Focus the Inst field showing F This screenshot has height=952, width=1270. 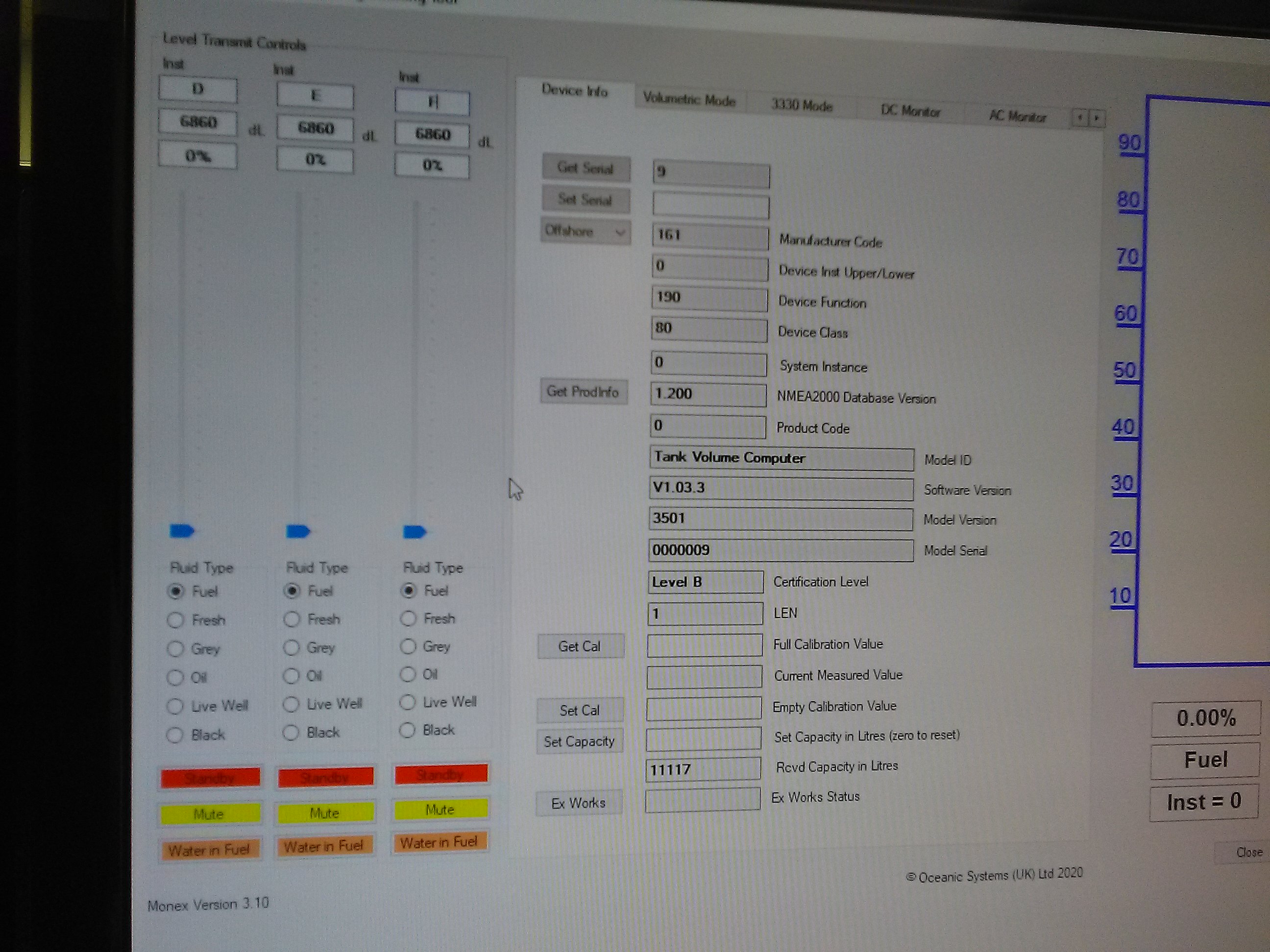[x=432, y=103]
